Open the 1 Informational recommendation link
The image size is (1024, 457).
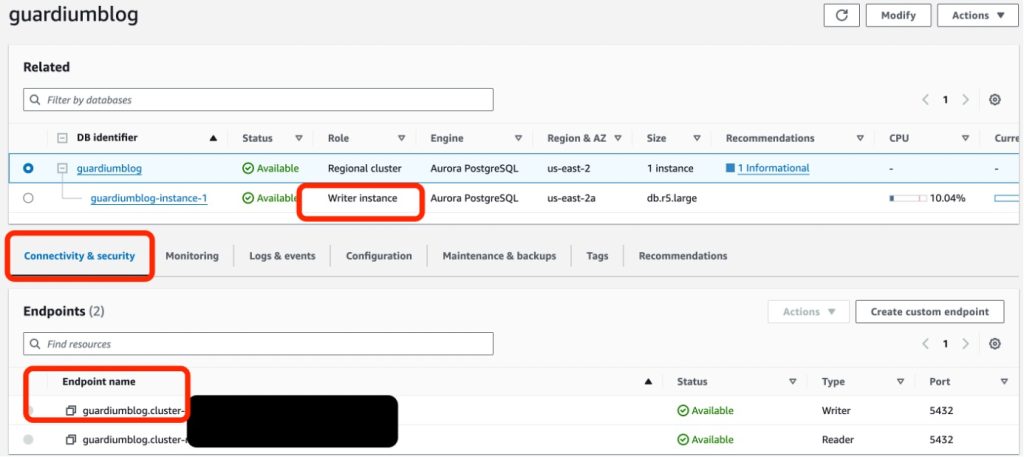tap(773, 168)
